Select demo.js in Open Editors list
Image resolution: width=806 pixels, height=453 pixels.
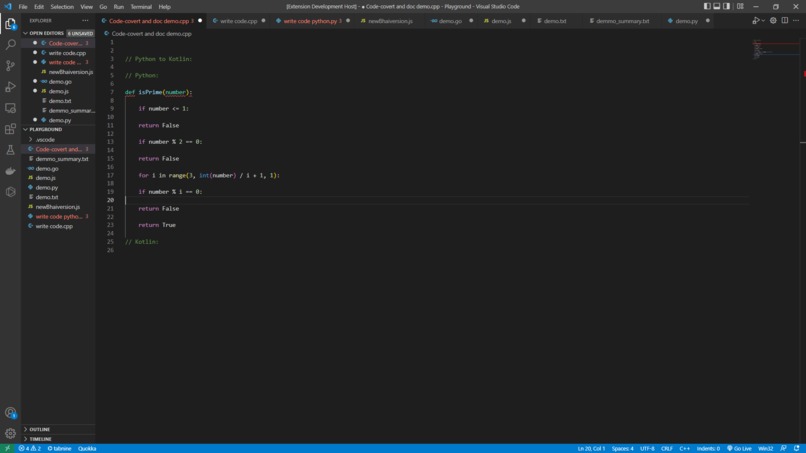click(58, 91)
